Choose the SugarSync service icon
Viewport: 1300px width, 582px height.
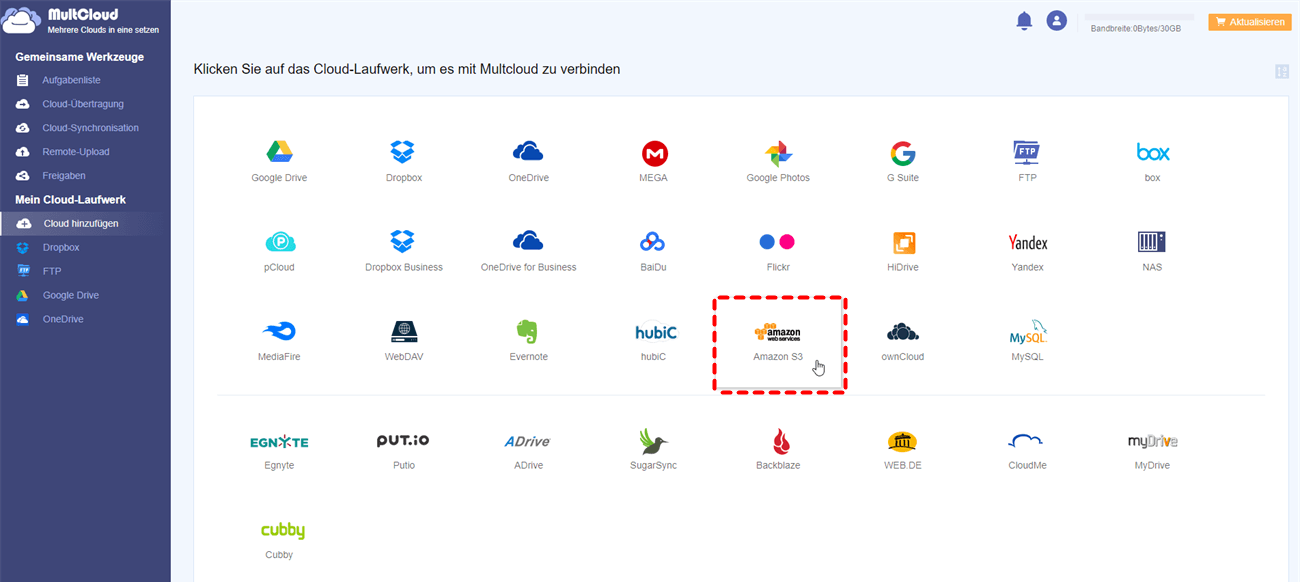coord(654,441)
